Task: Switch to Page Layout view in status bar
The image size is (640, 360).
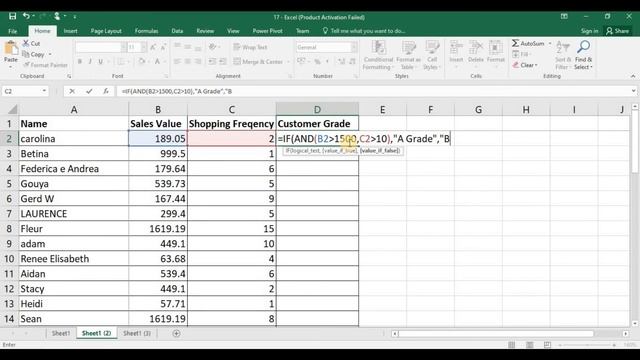Action: pyautogui.click(x=529, y=345)
